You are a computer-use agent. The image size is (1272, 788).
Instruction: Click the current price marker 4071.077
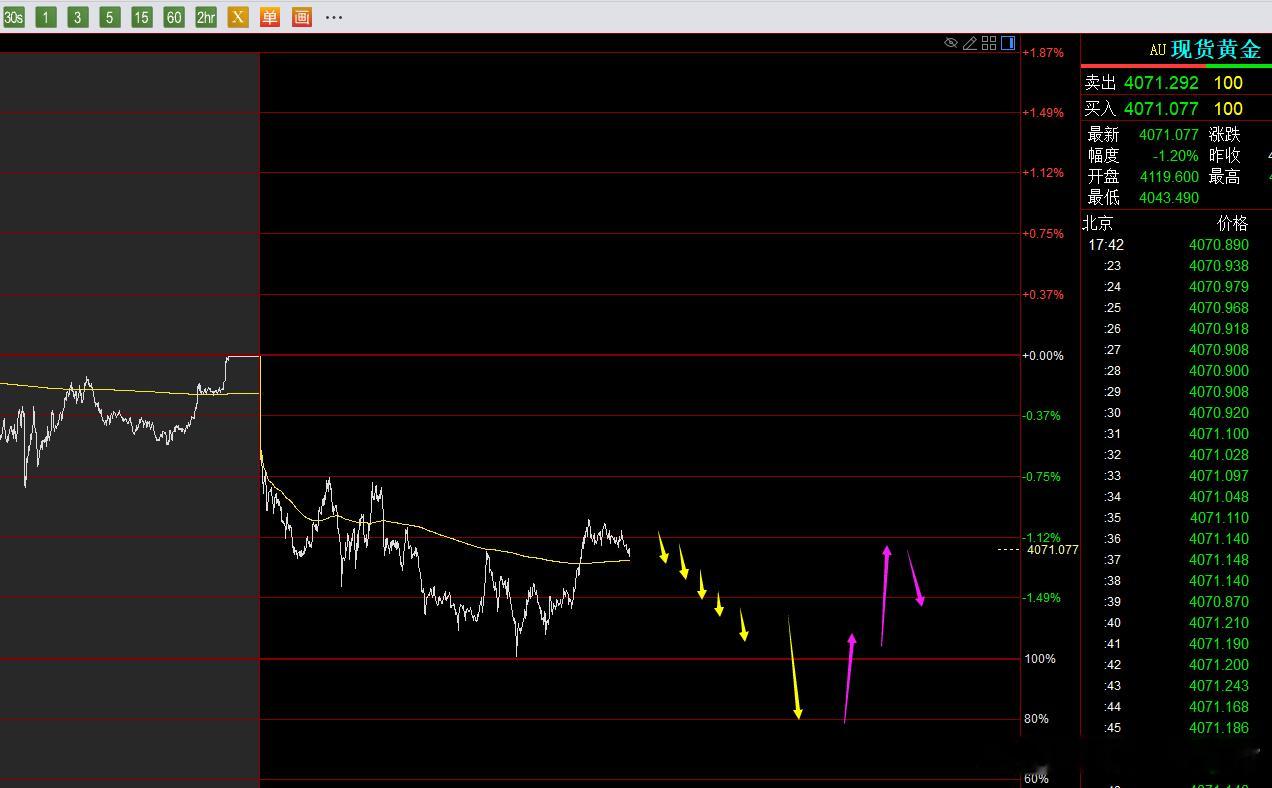[x=1052, y=549]
